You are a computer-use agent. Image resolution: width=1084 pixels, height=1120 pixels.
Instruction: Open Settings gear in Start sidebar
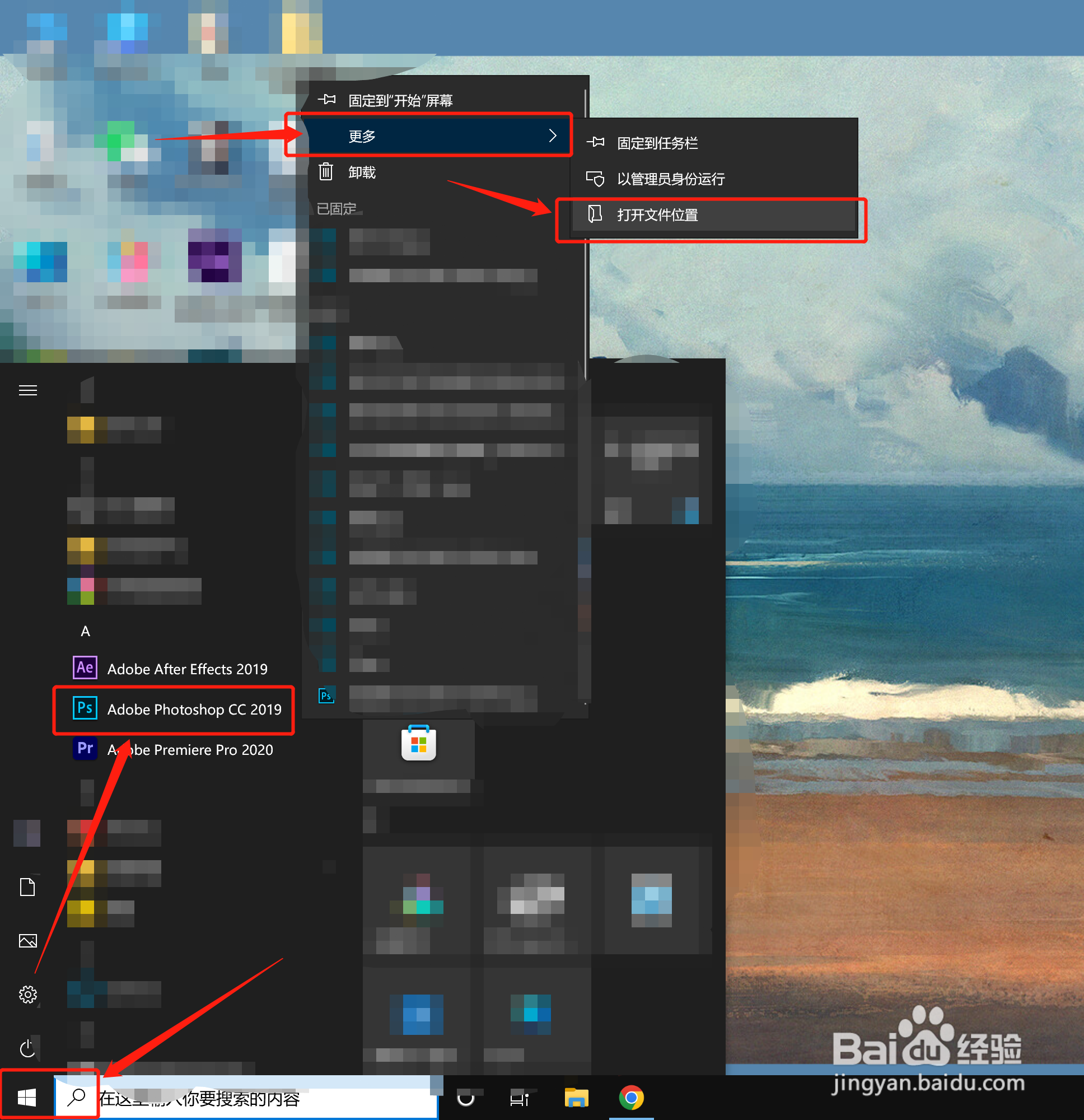27,995
